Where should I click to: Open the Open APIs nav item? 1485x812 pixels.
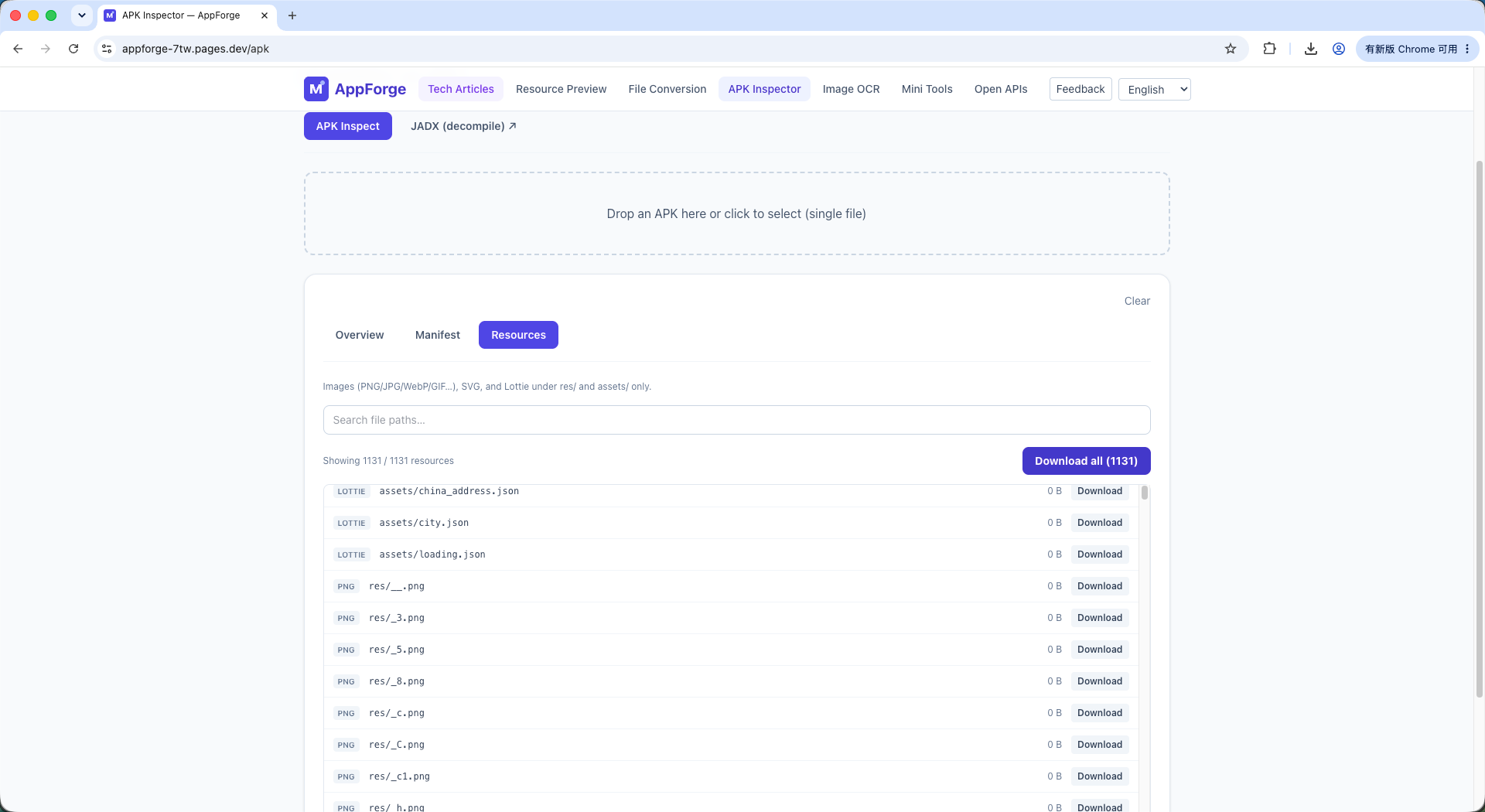1000,89
